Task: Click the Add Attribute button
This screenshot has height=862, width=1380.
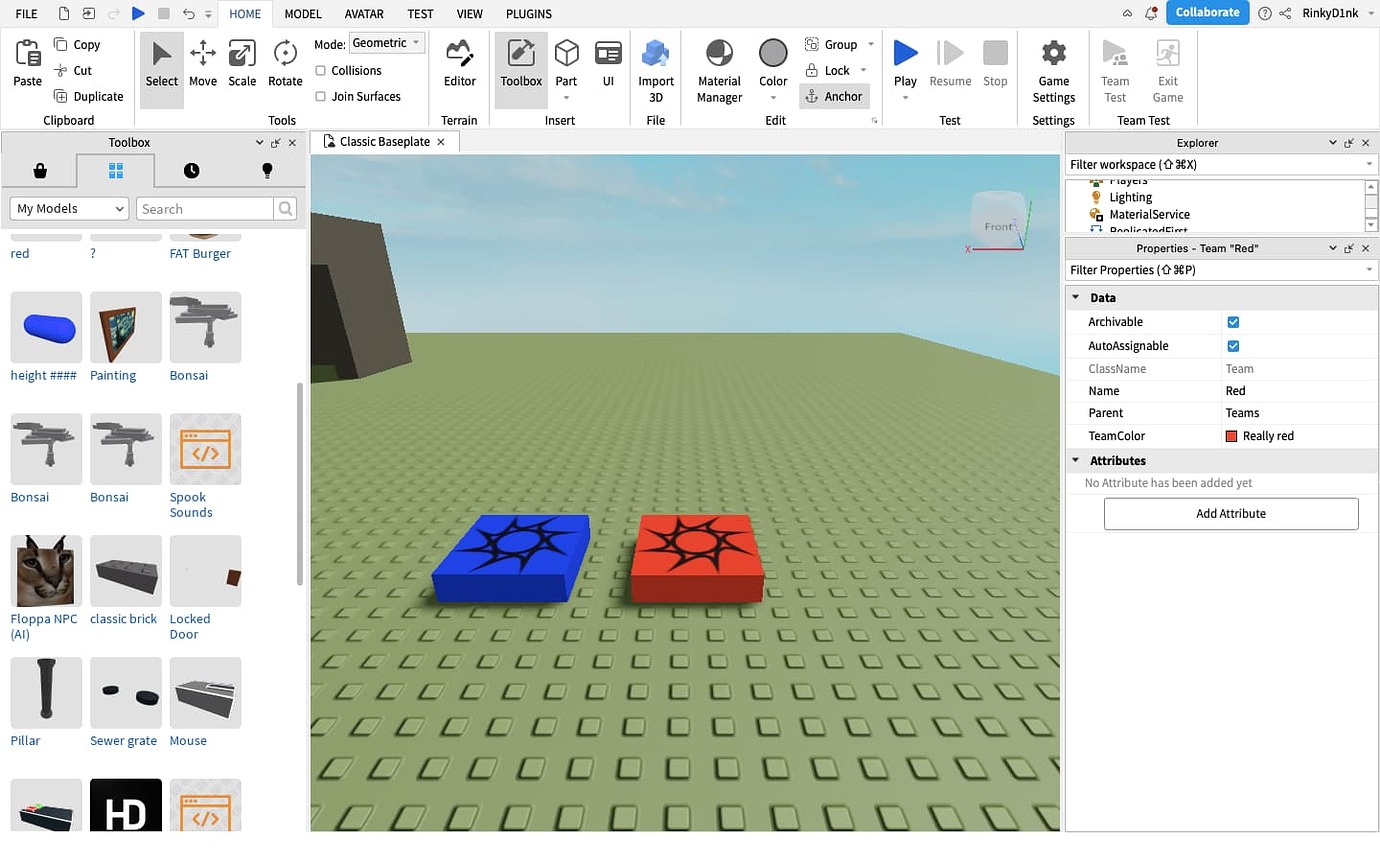Action: pyautogui.click(x=1231, y=513)
